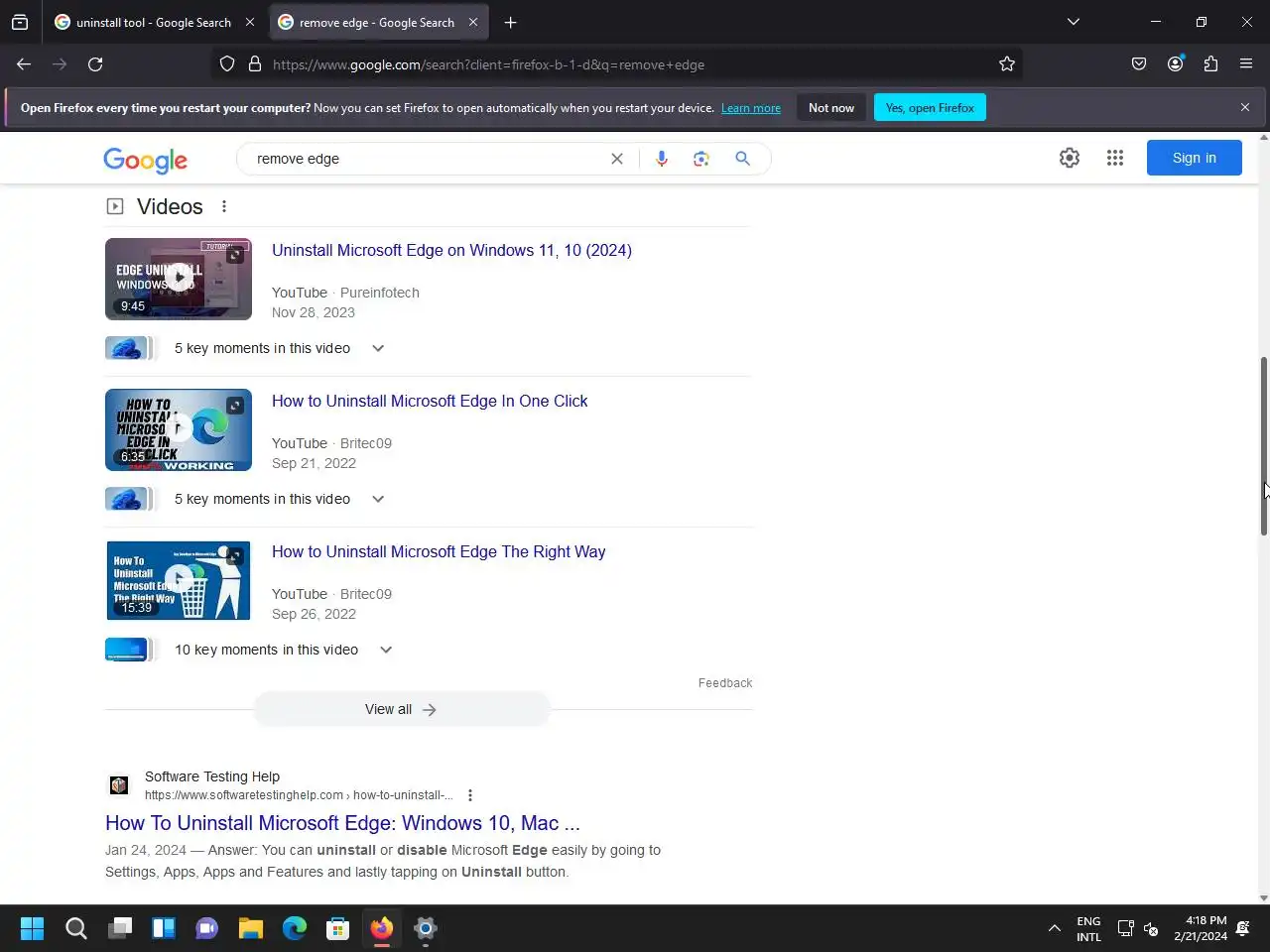This screenshot has width=1270, height=952.
Task: Open How to Uninstall Edge In One Click
Action: 430,401
